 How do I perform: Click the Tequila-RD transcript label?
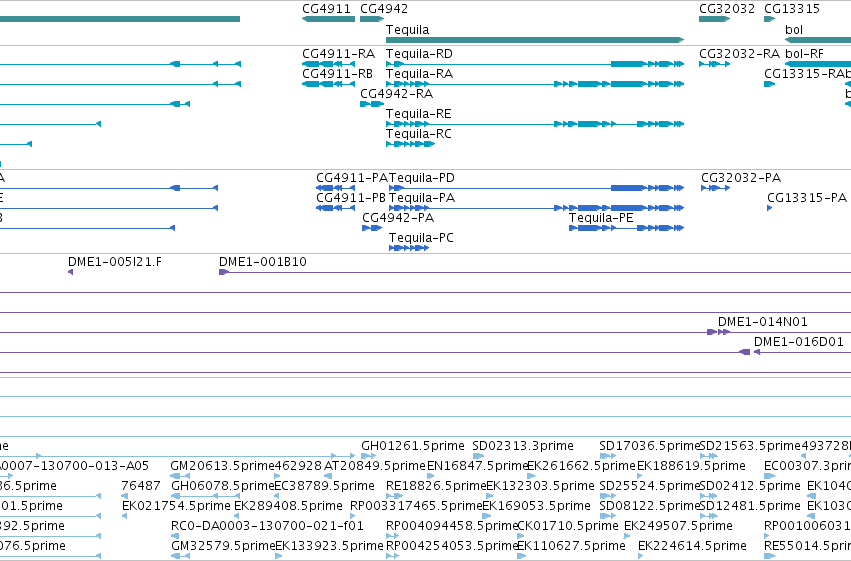419,54
